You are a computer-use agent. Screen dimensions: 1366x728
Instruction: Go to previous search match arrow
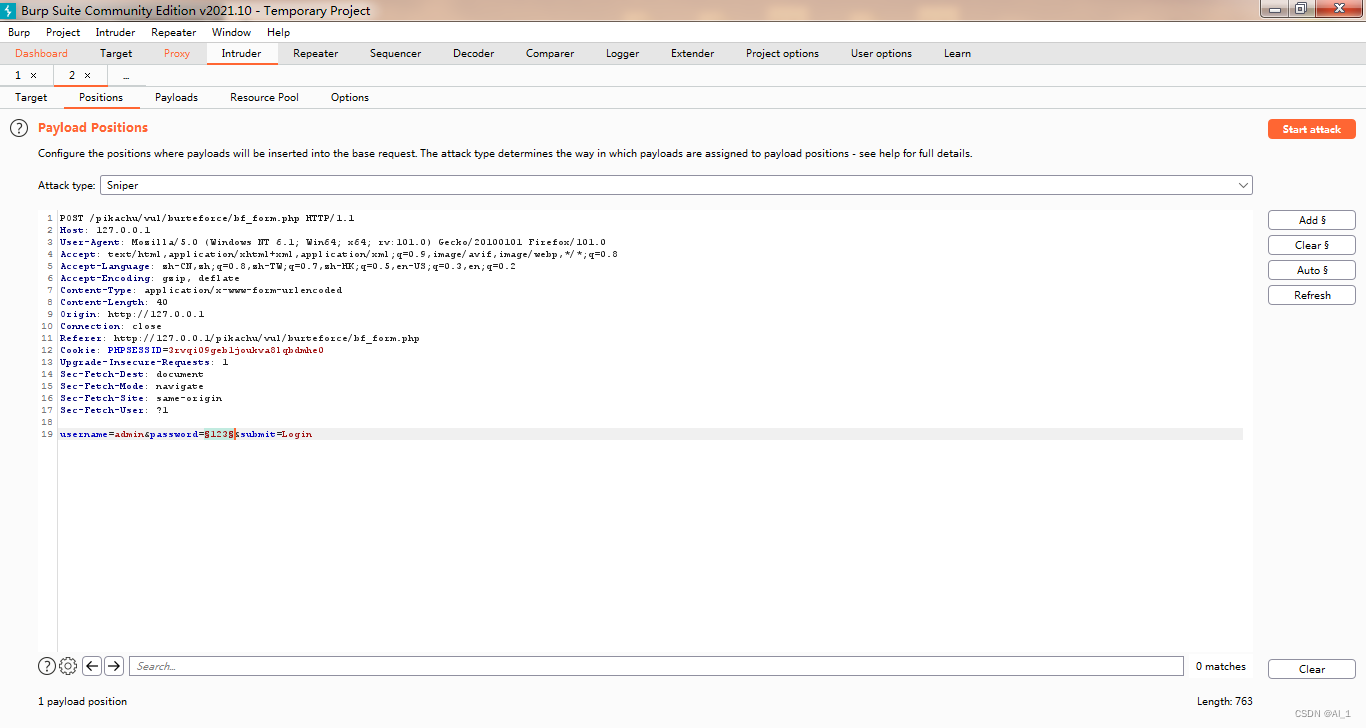tap(92, 666)
